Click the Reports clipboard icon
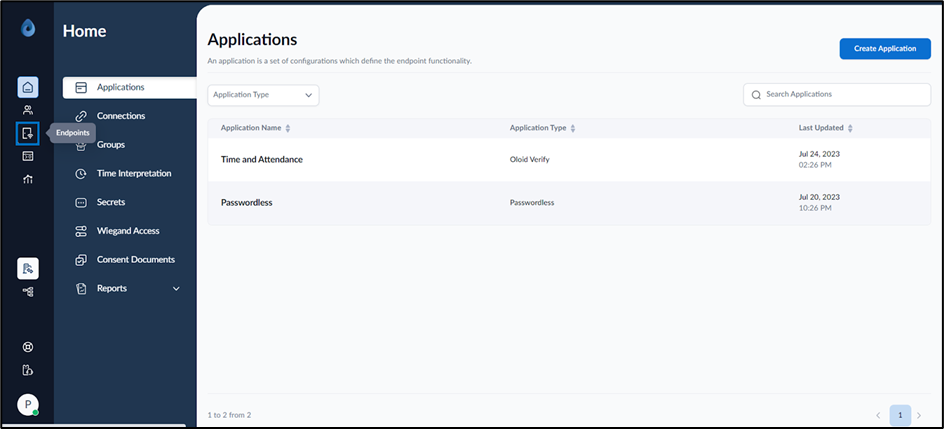The height and width of the screenshot is (429, 944). (81, 289)
